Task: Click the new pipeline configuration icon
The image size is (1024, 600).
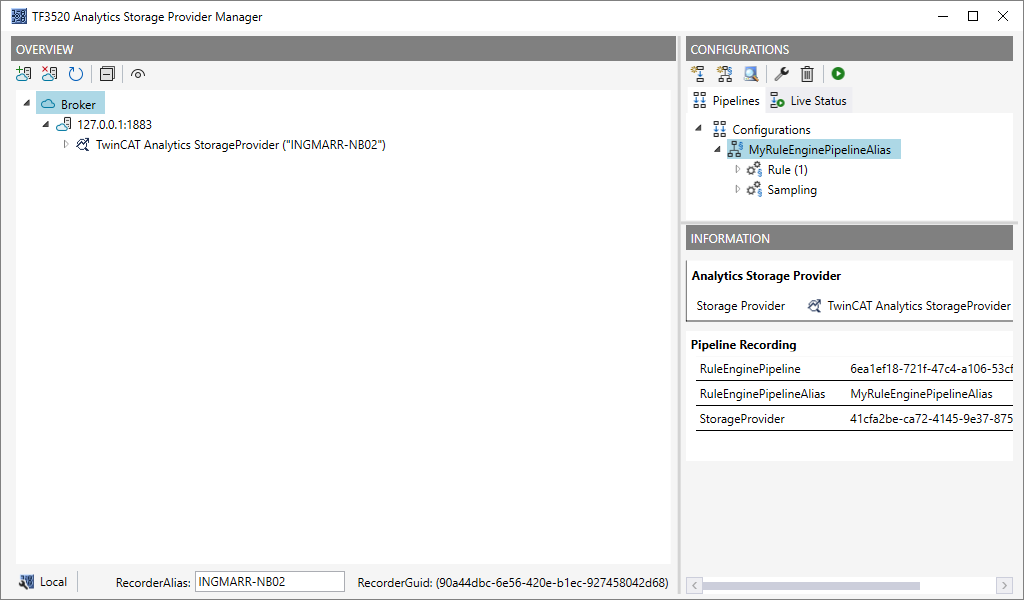Action: point(698,74)
